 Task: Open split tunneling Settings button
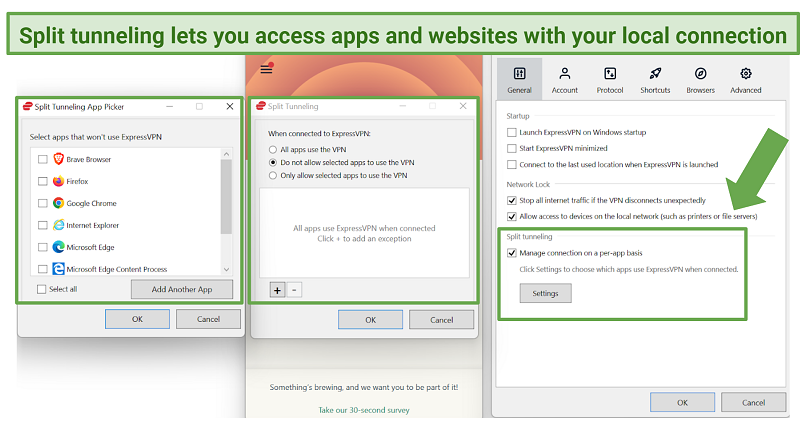pos(545,293)
